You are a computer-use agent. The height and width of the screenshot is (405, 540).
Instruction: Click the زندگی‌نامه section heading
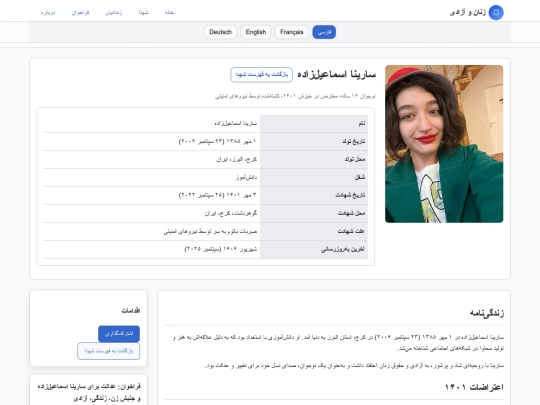[x=487, y=313]
